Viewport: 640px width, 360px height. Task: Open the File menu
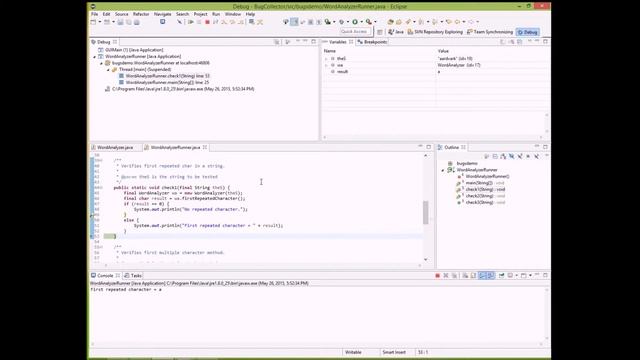click(x=94, y=14)
